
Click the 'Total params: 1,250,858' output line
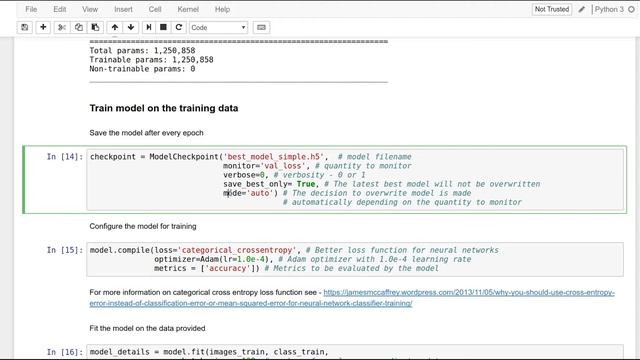[142, 51]
